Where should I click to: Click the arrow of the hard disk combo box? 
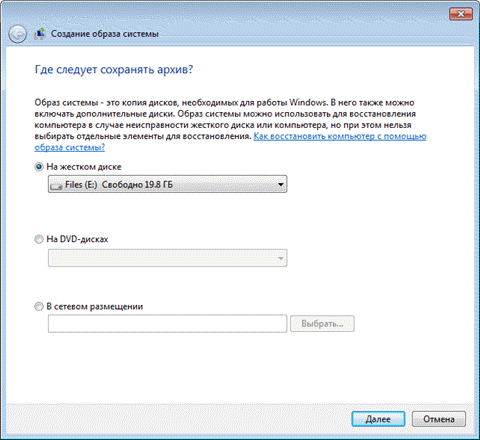281,184
